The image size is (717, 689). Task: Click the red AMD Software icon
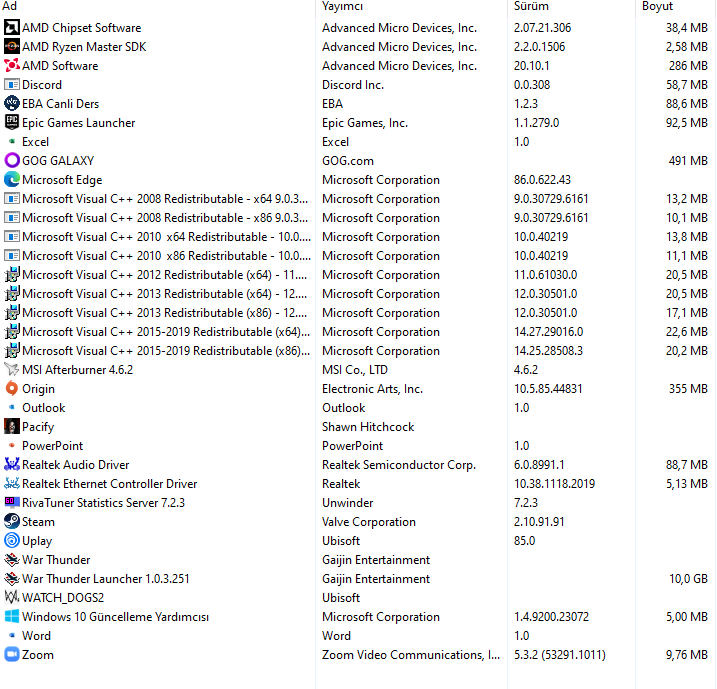point(12,66)
